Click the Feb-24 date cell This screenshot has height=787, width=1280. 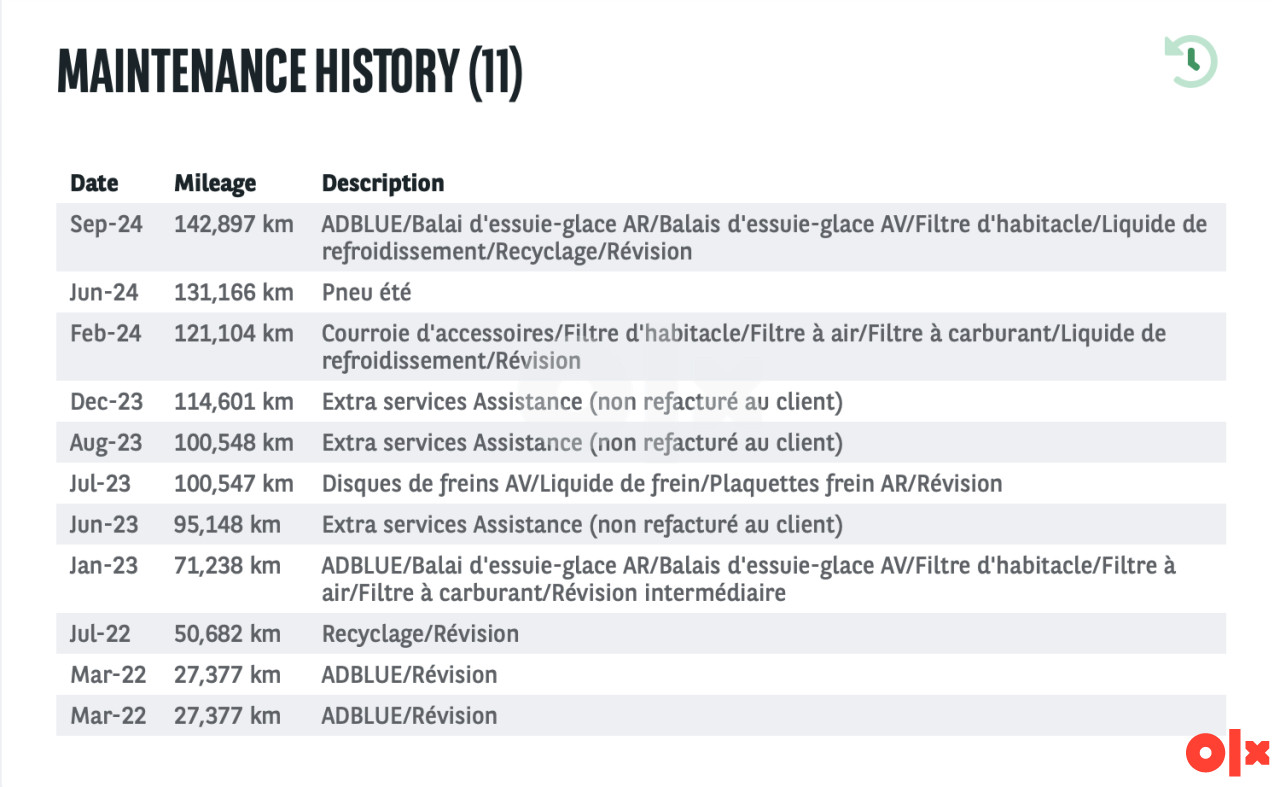106,334
